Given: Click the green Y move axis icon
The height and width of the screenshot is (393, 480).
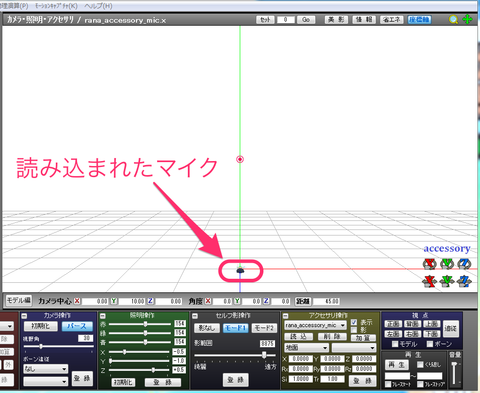Looking at the screenshot, I should click(447, 281).
